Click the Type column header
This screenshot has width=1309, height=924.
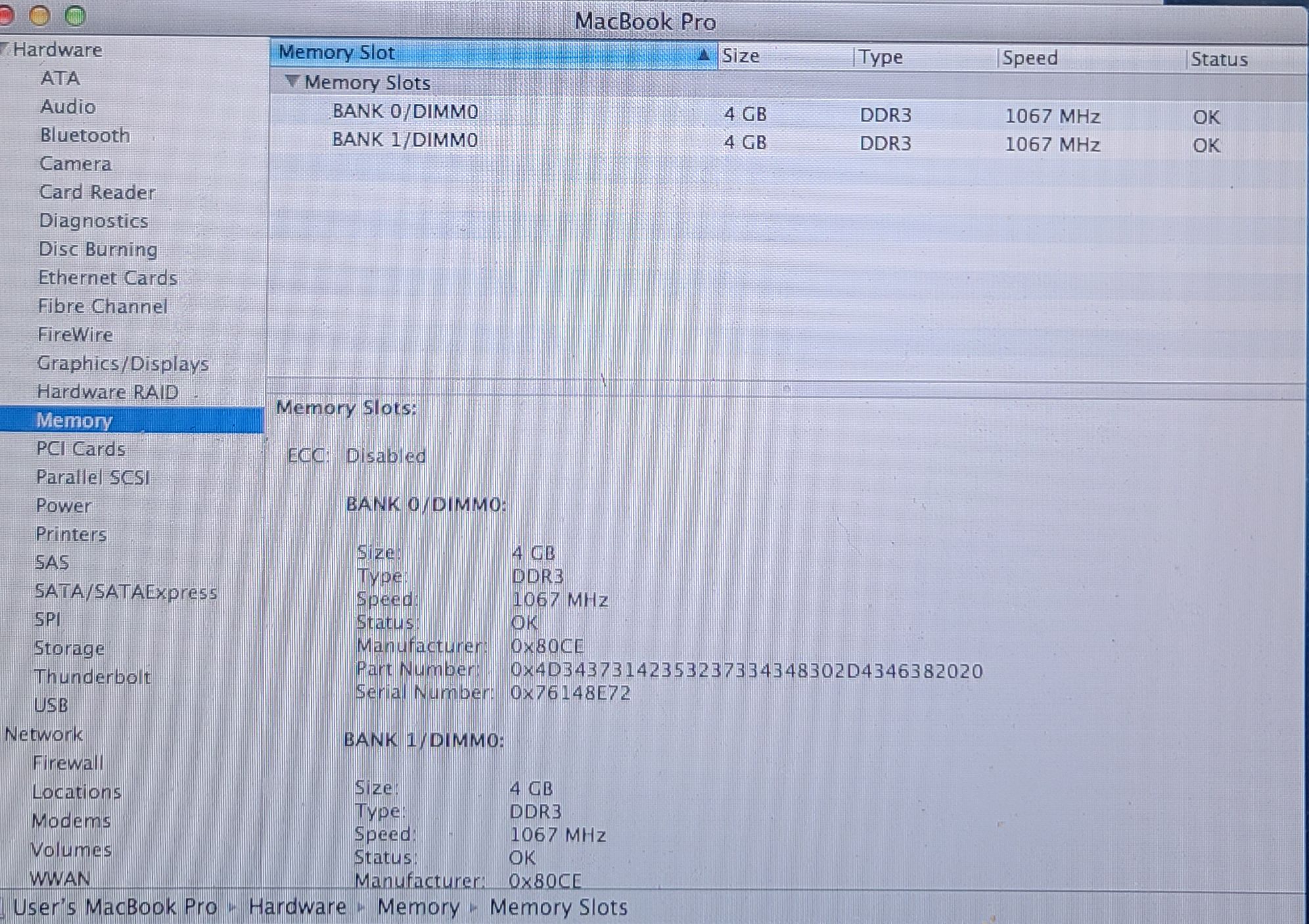[881, 57]
